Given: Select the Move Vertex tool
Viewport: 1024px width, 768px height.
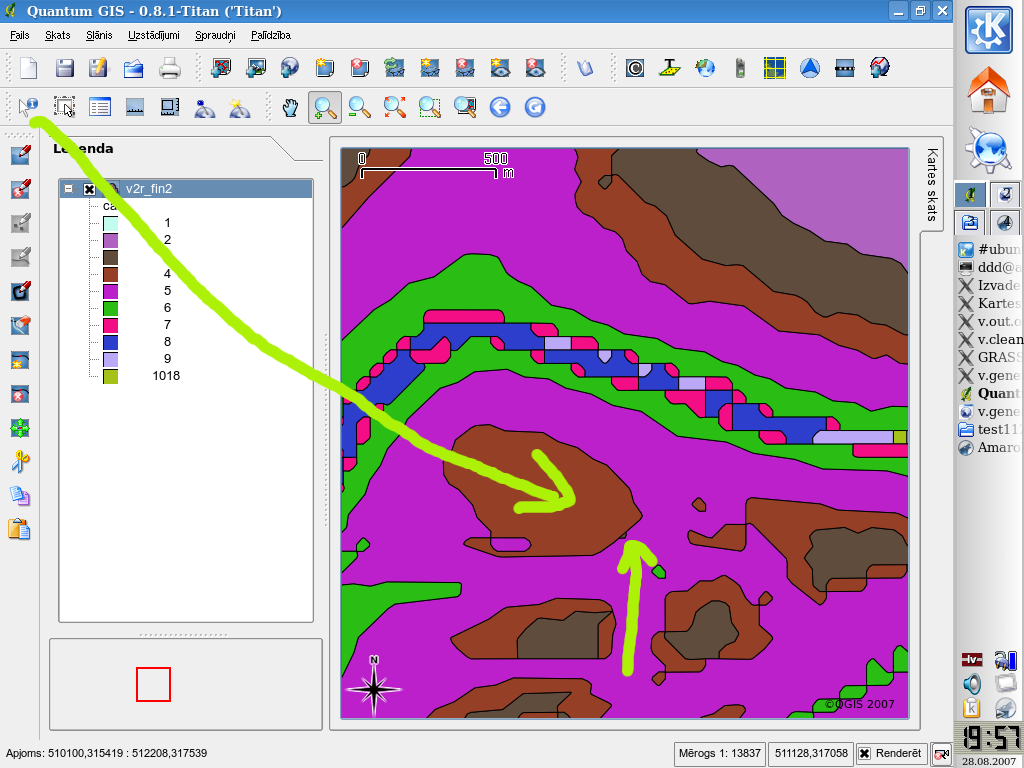Looking at the screenshot, I should click(20, 428).
